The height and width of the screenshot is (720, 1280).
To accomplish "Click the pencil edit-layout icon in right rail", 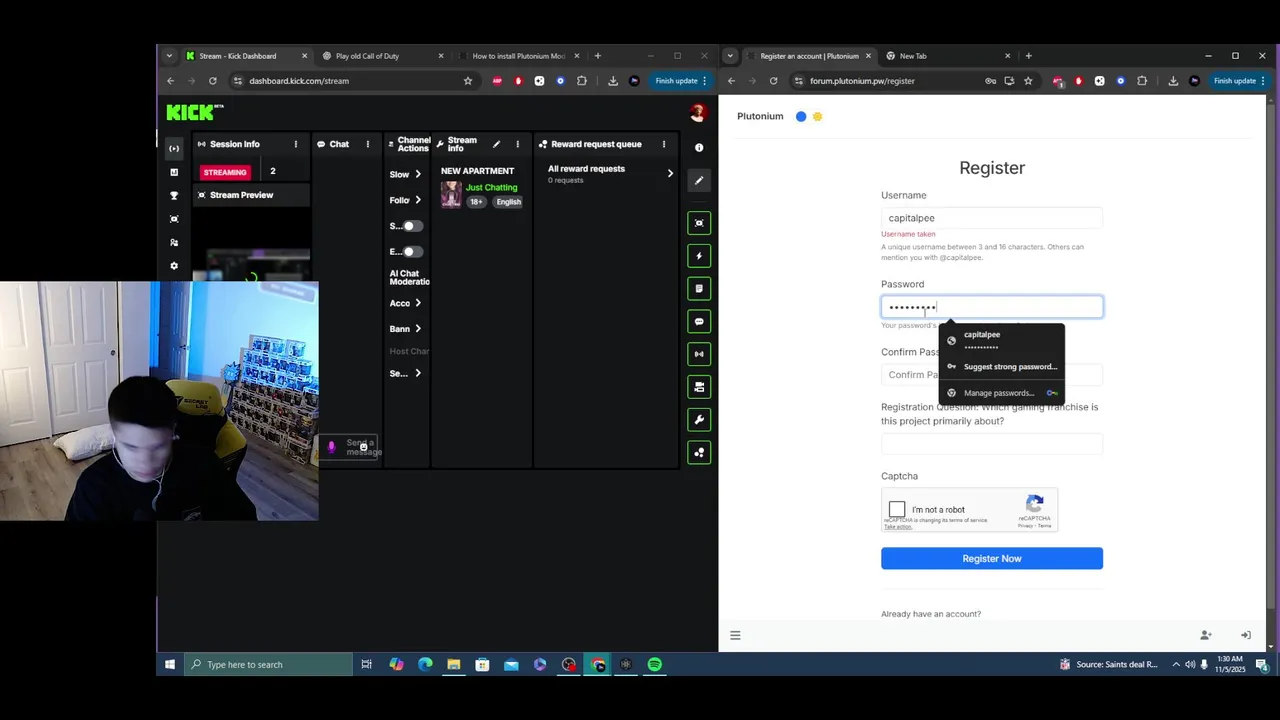I will [699, 180].
